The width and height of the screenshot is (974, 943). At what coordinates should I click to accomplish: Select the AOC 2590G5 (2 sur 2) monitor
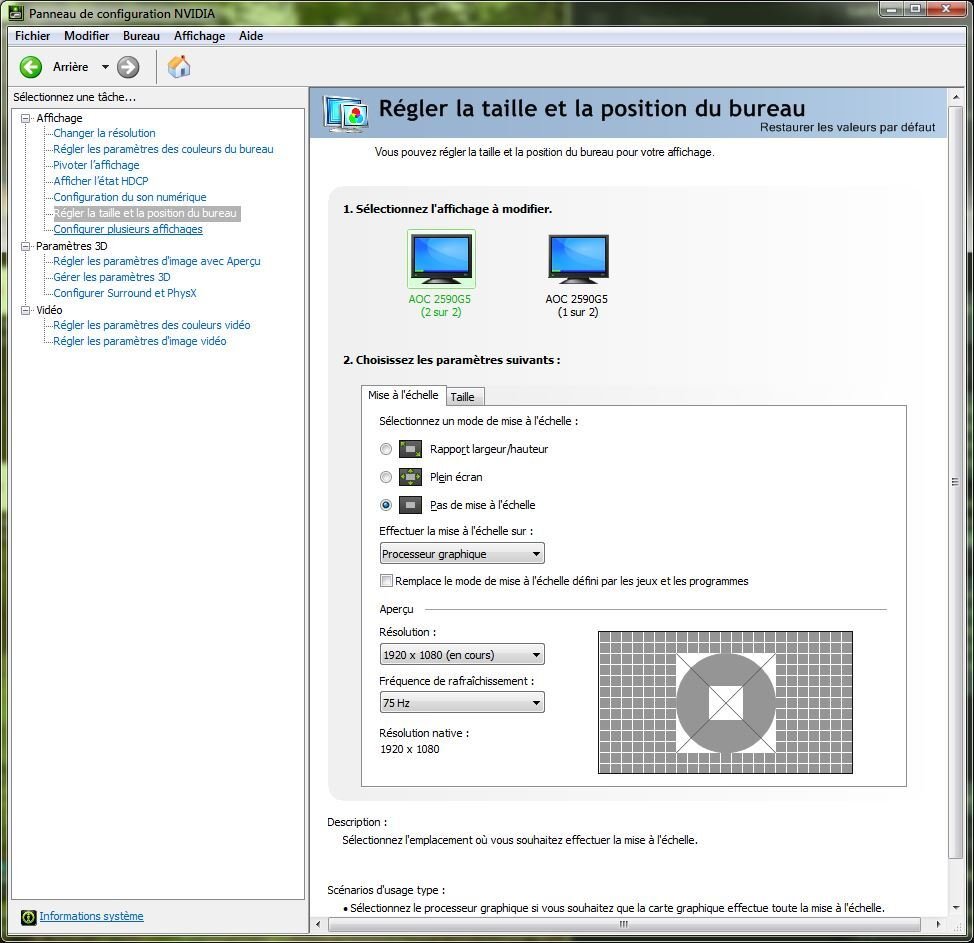point(441,274)
